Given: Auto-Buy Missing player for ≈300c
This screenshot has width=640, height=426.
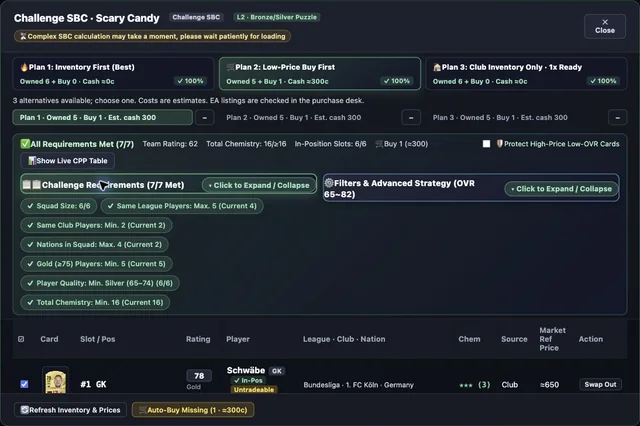Looking at the screenshot, I should (193, 410).
